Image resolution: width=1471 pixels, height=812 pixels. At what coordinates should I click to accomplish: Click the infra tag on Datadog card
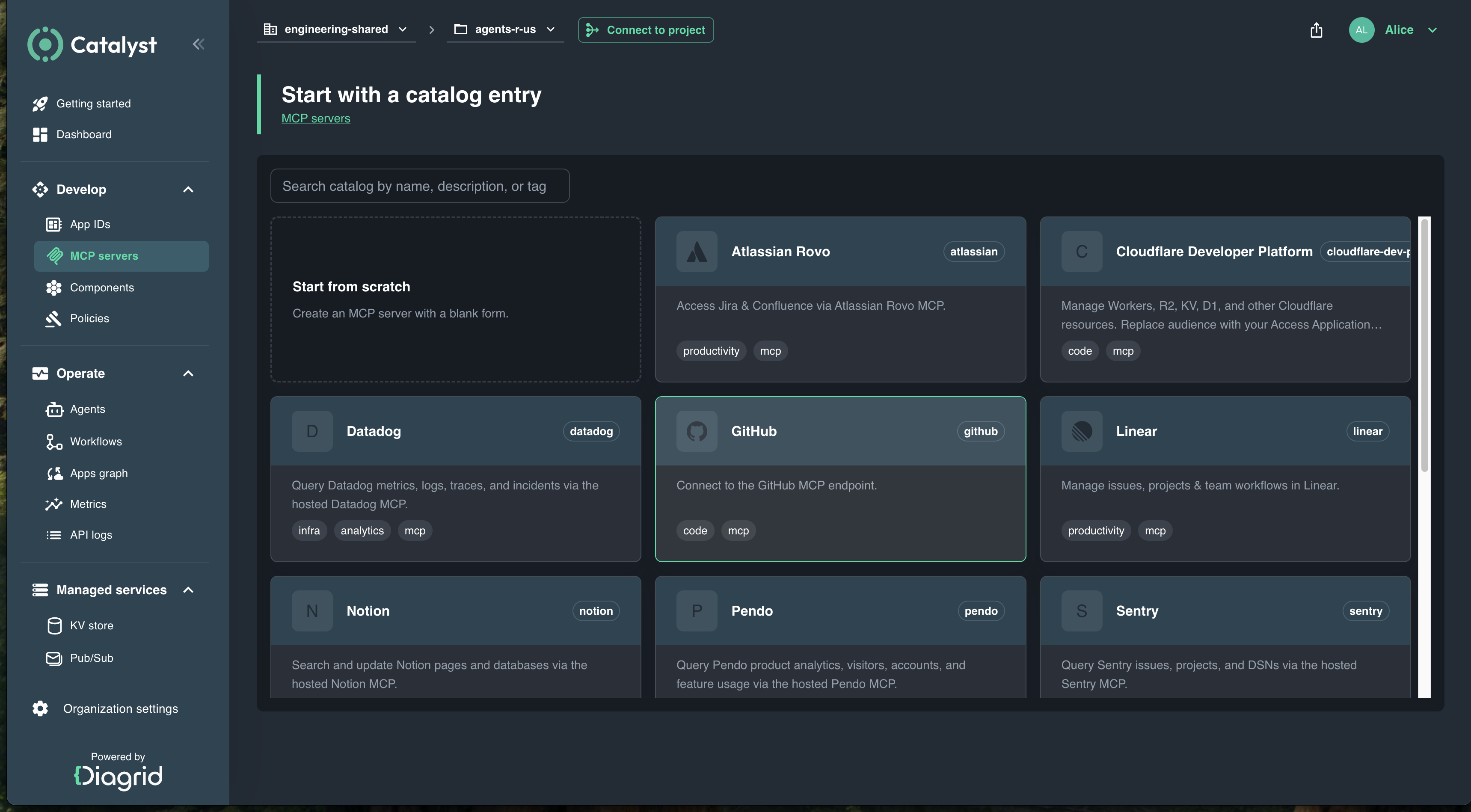309,530
